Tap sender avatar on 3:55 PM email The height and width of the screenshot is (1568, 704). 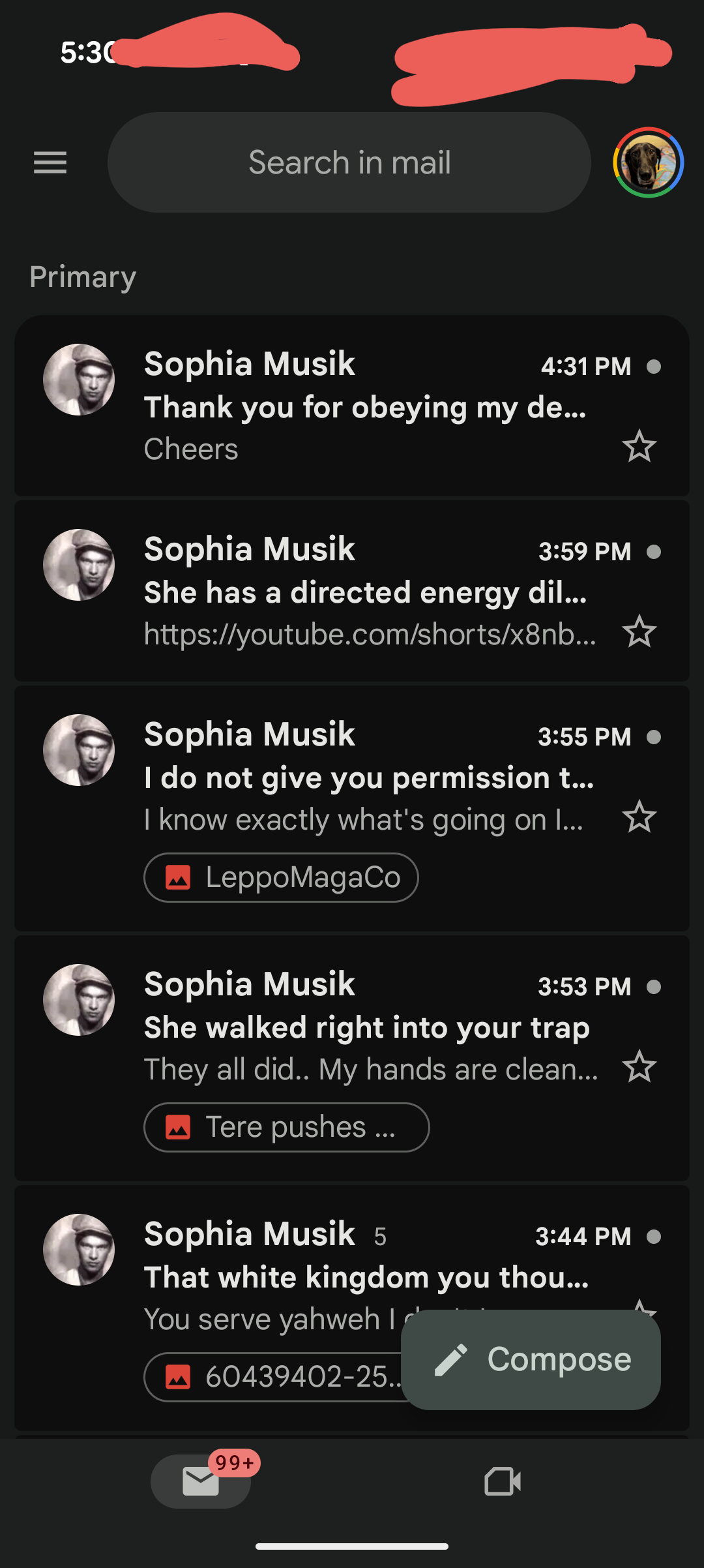point(79,750)
